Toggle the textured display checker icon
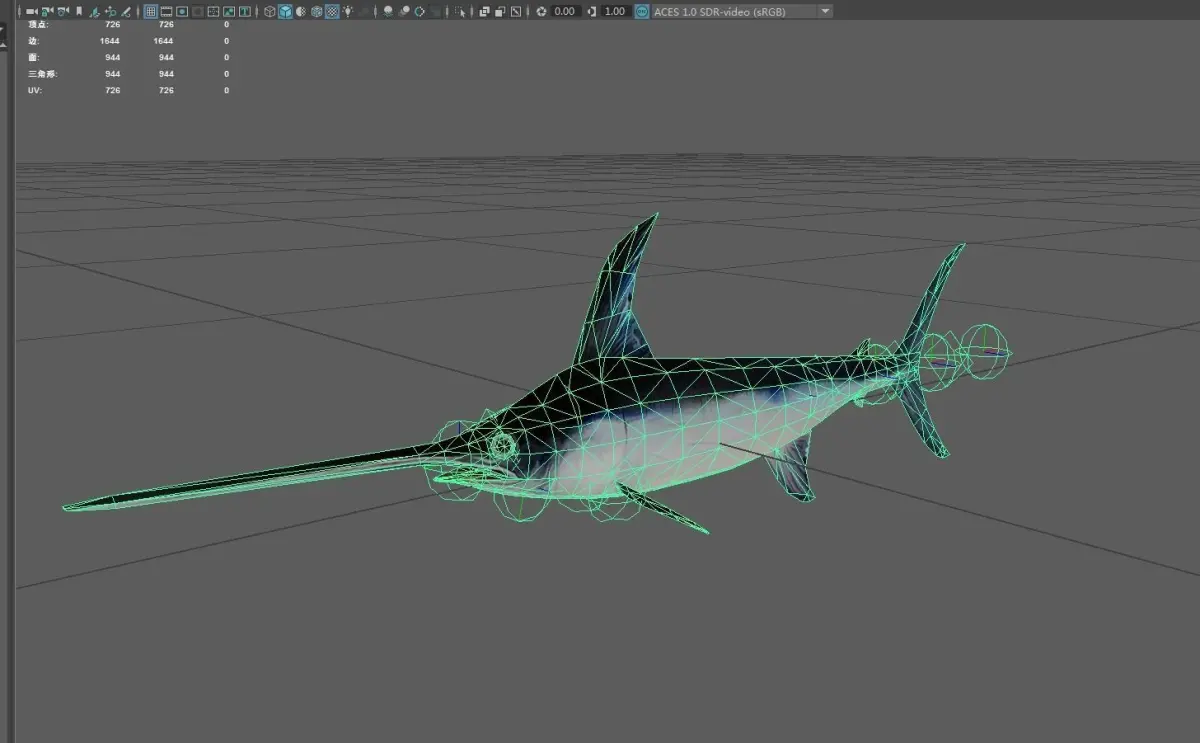The height and width of the screenshot is (743, 1200). 331,11
